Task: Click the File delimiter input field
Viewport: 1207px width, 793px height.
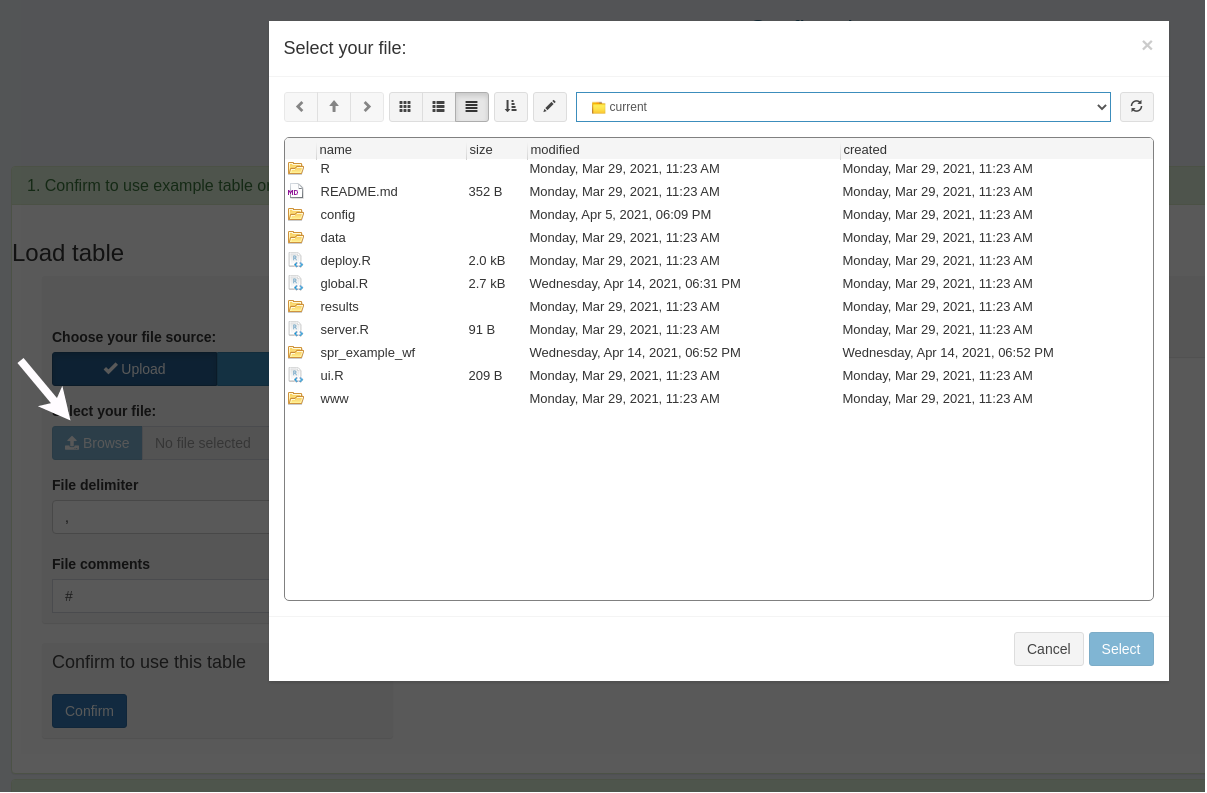Action: (x=161, y=517)
